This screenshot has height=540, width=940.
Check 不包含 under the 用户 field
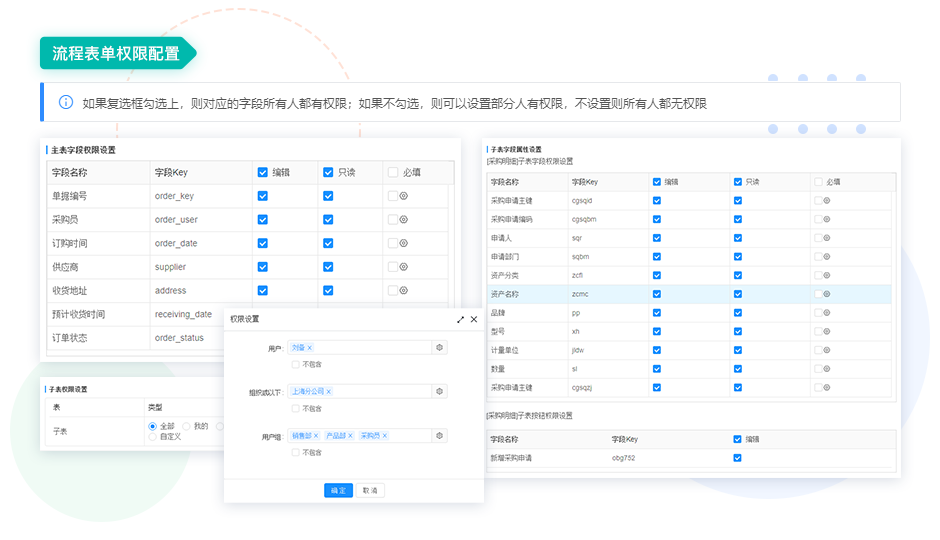pos(296,364)
